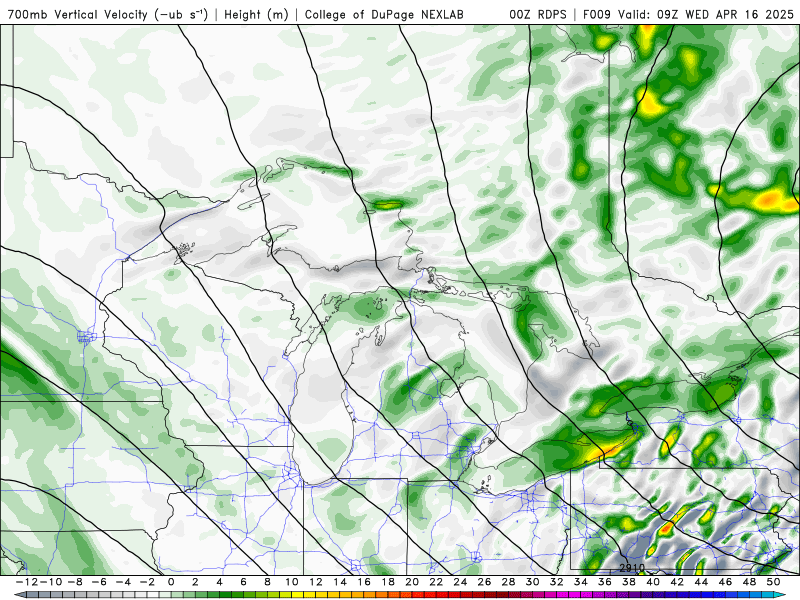Image resolution: width=800 pixels, height=600 pixels.
Task: Click the '2910' height contour label
Action: pos(632,568)
